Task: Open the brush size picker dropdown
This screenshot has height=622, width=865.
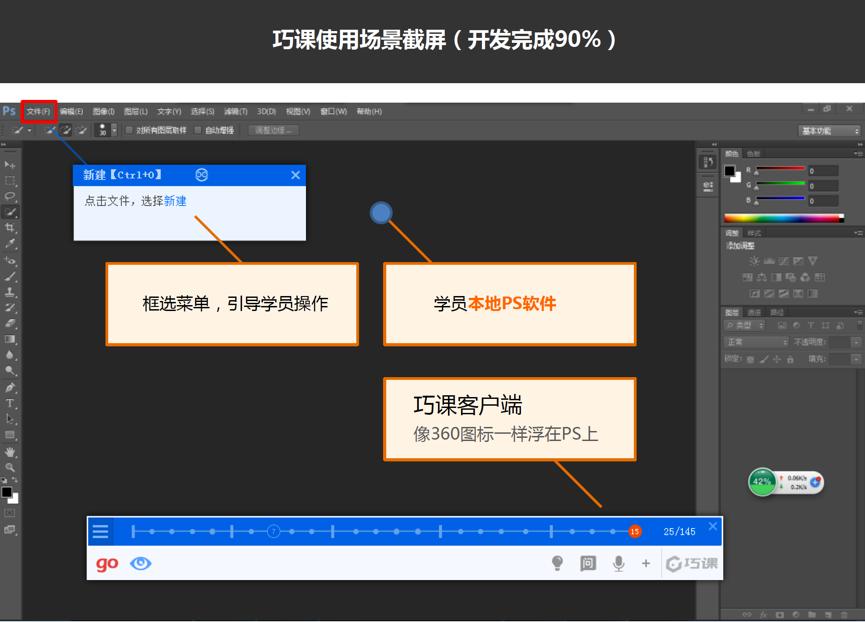Action: coord(113,130)
